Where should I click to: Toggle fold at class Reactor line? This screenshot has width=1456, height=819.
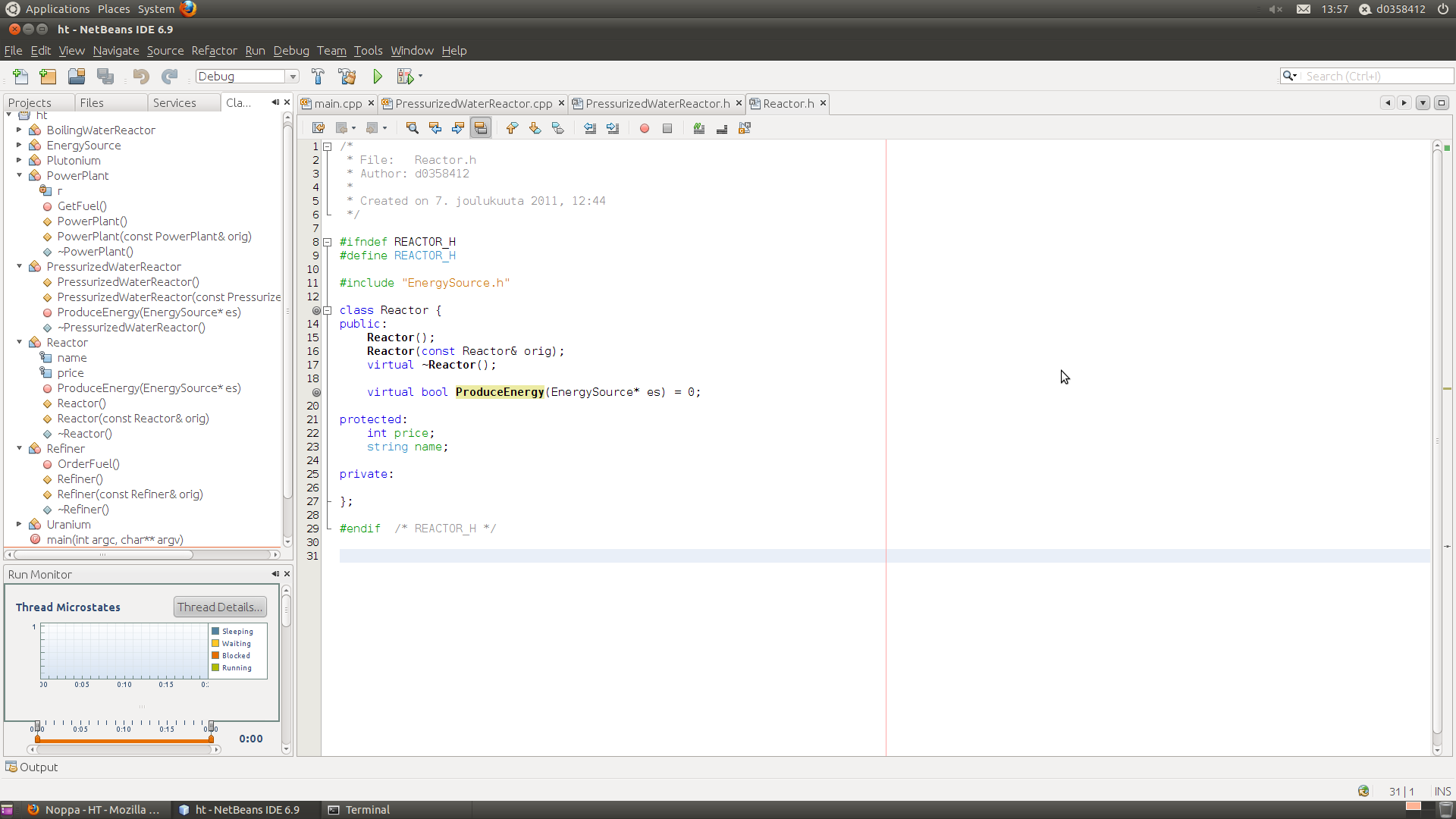point(328,310)
